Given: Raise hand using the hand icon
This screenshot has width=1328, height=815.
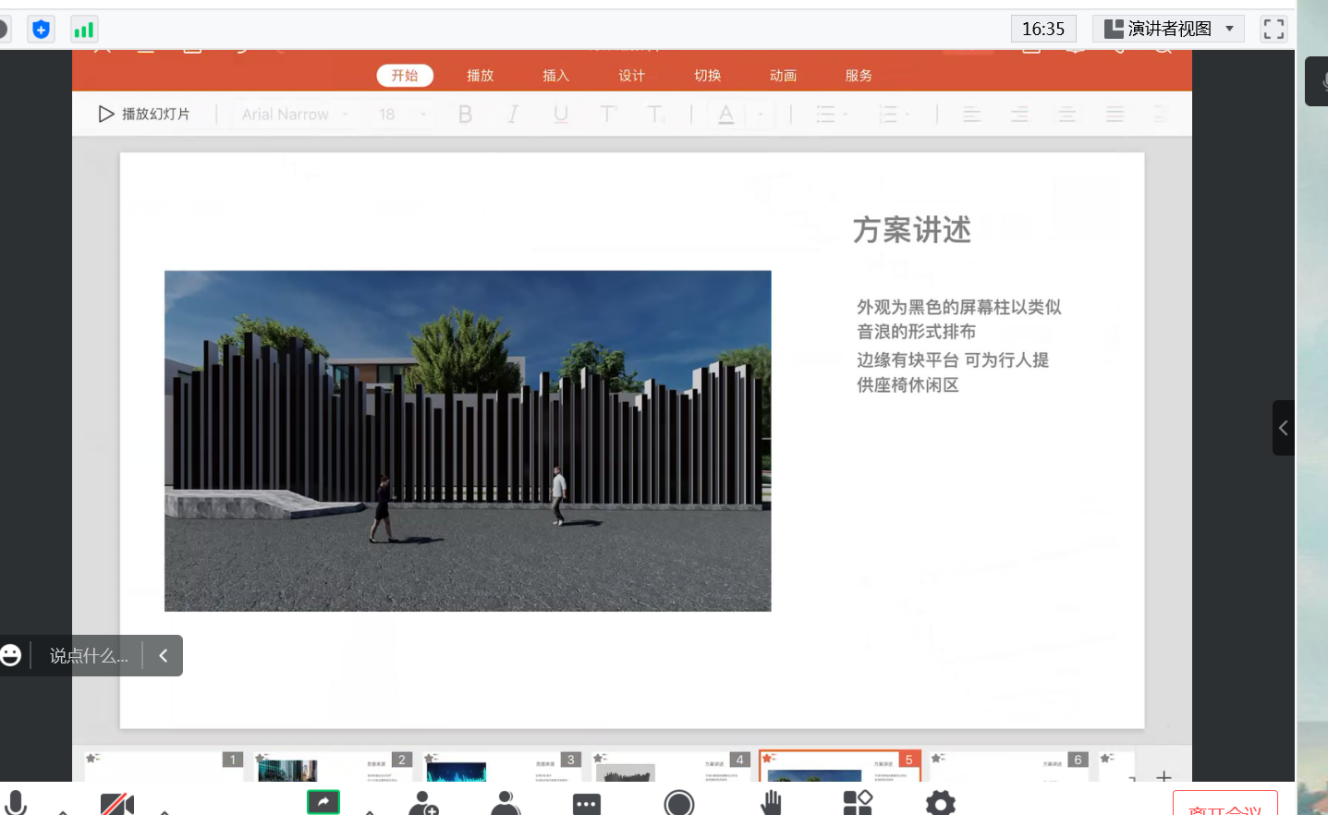Looking at the screenshot, I should point(771,803).
